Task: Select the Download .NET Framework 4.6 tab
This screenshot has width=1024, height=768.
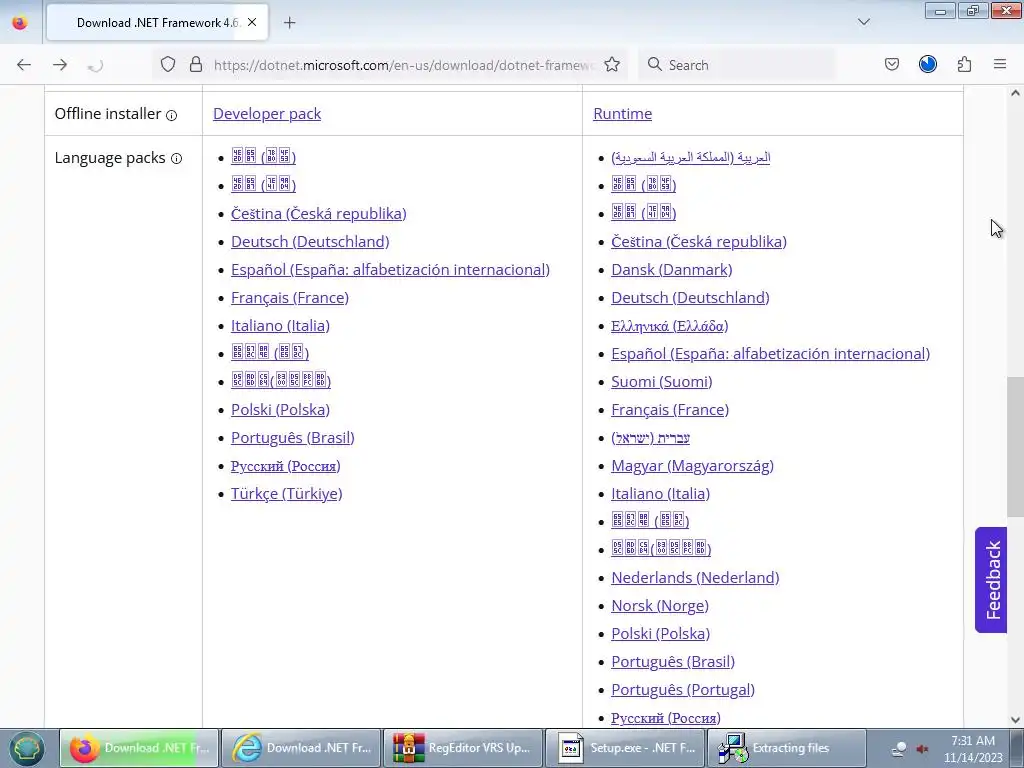Action: coord(157,23)
